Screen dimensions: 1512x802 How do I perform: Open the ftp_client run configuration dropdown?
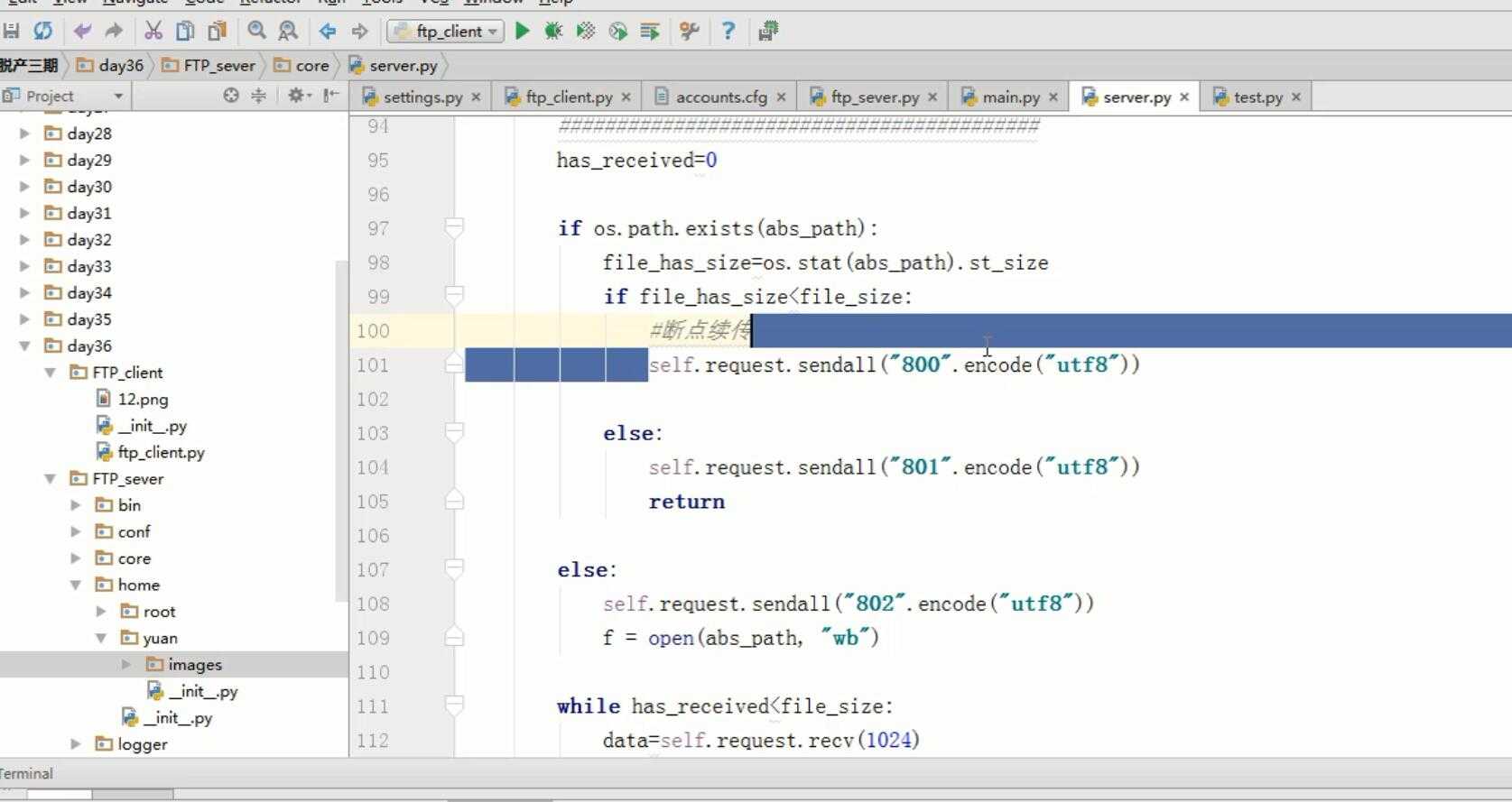click(444, 32)
